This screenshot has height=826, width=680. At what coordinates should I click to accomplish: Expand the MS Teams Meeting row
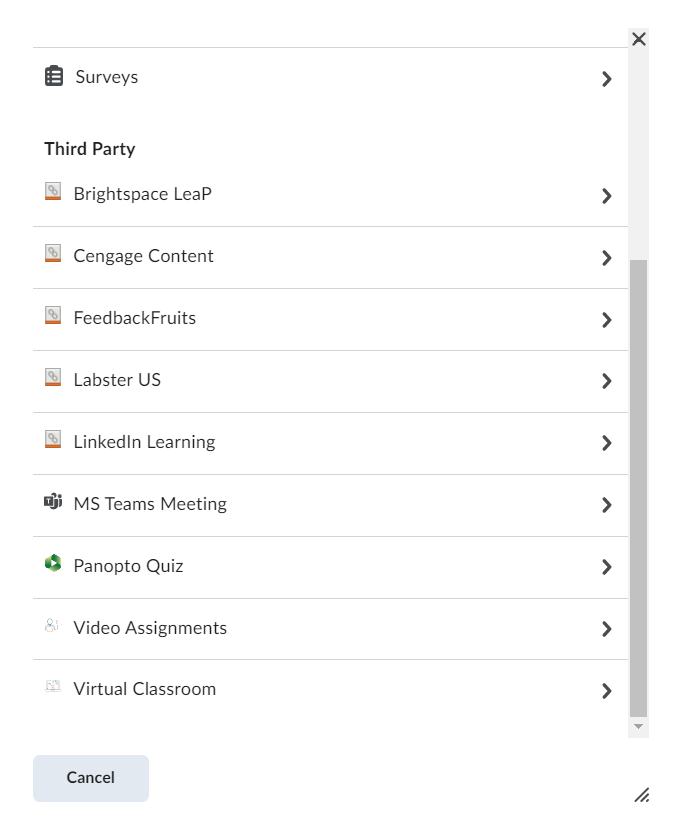(x=607, y=504)
